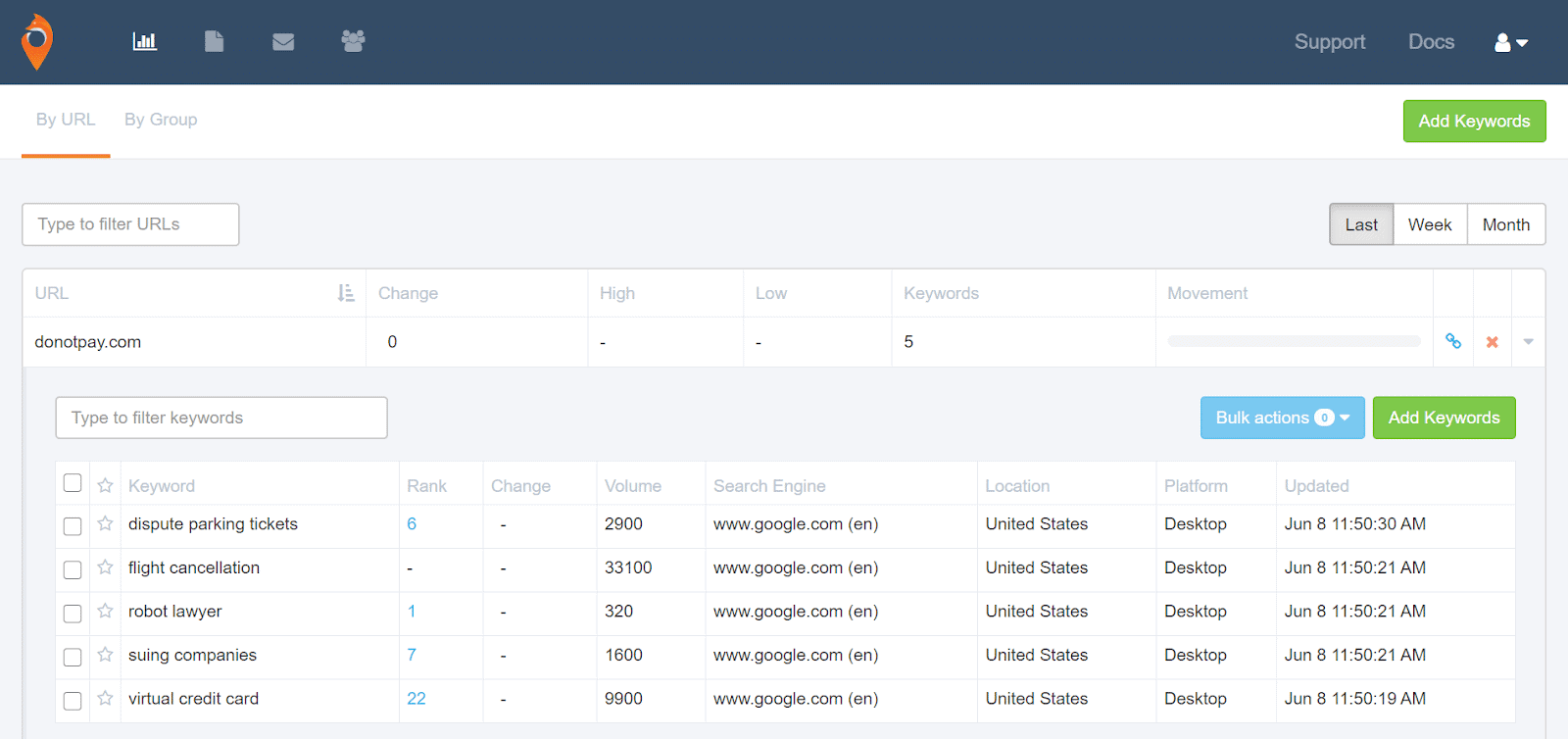The height and width of the screenshot is (739, 1568).
Task: Select the Last time range
Action: [x=1361, y=224]
